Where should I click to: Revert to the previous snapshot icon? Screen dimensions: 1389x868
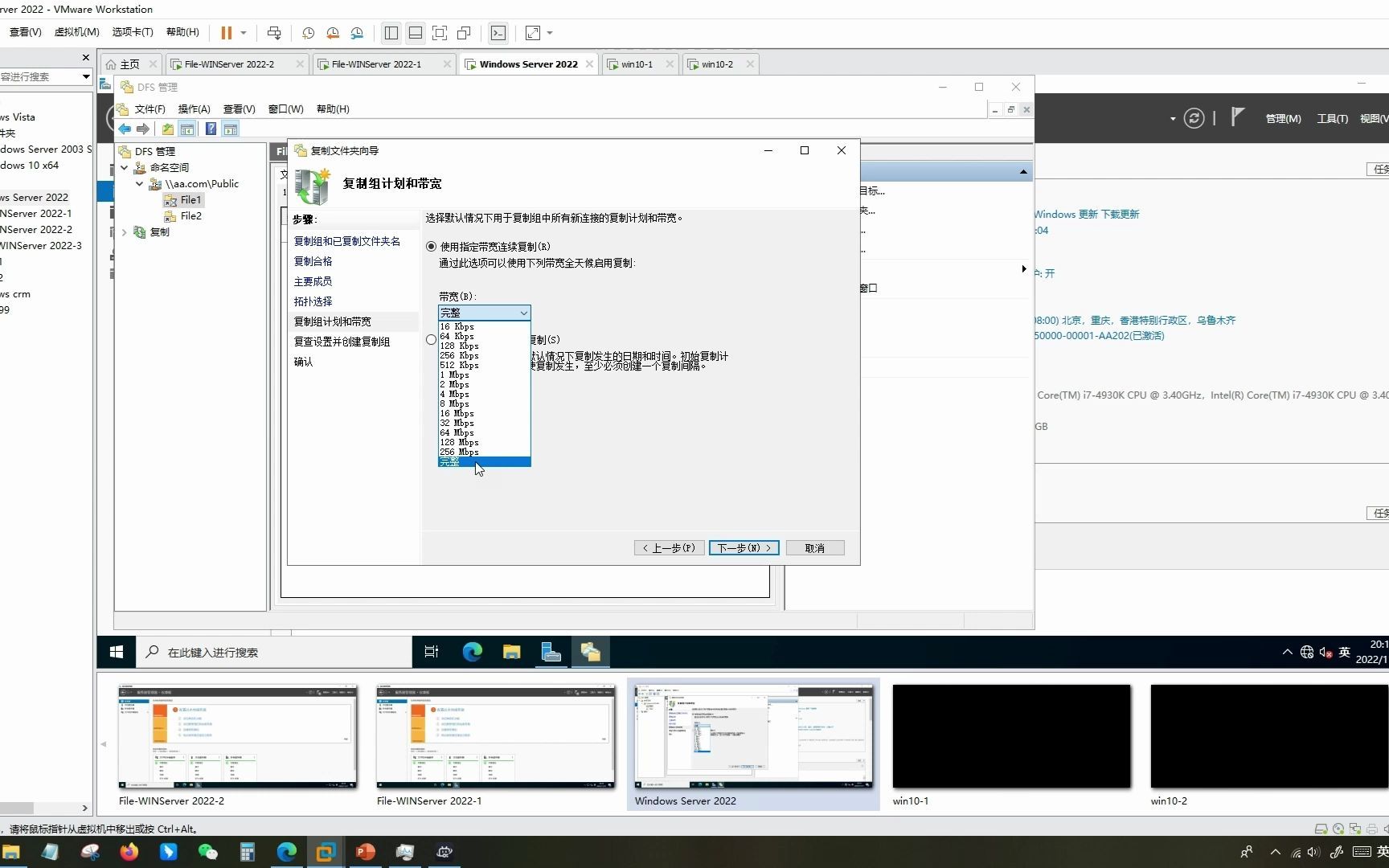pos(333,33)
